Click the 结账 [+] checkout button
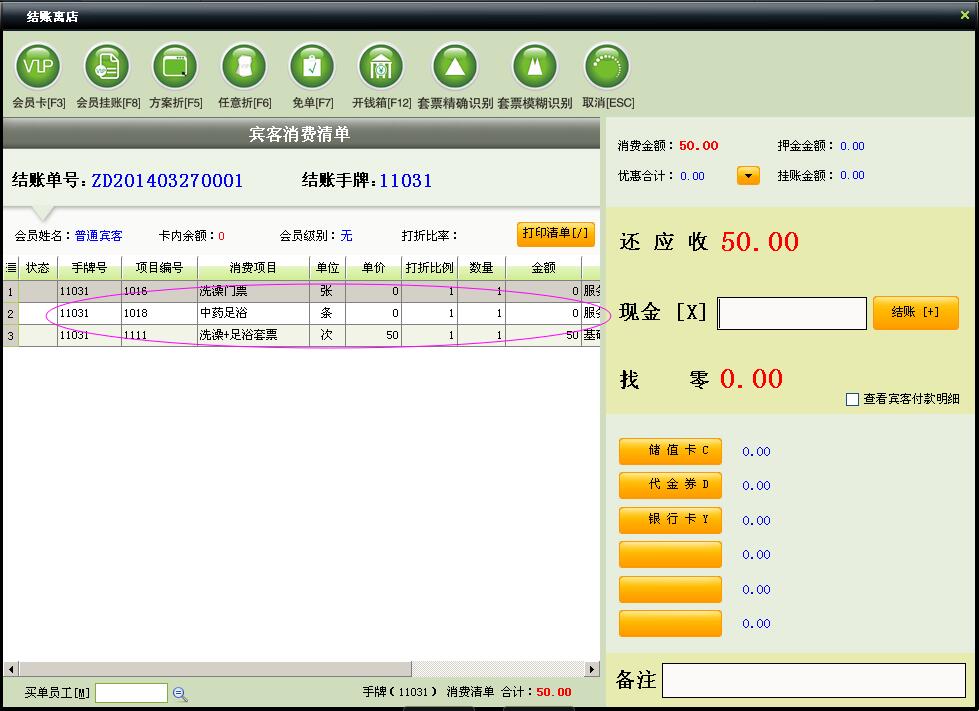This screenshot has height=711, width=979. point(915,312)
